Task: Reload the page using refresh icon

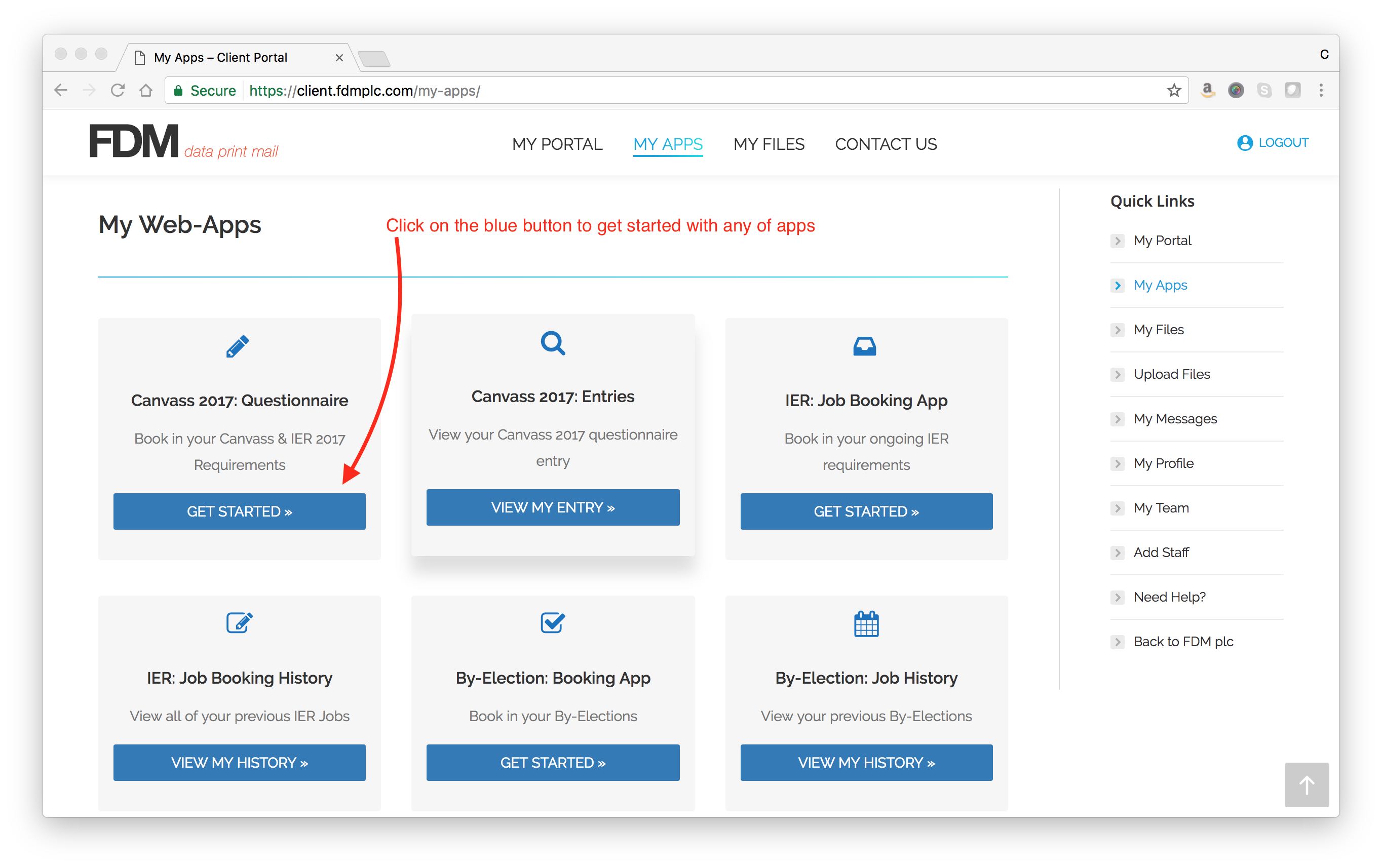Action: (x=118, y=91)
